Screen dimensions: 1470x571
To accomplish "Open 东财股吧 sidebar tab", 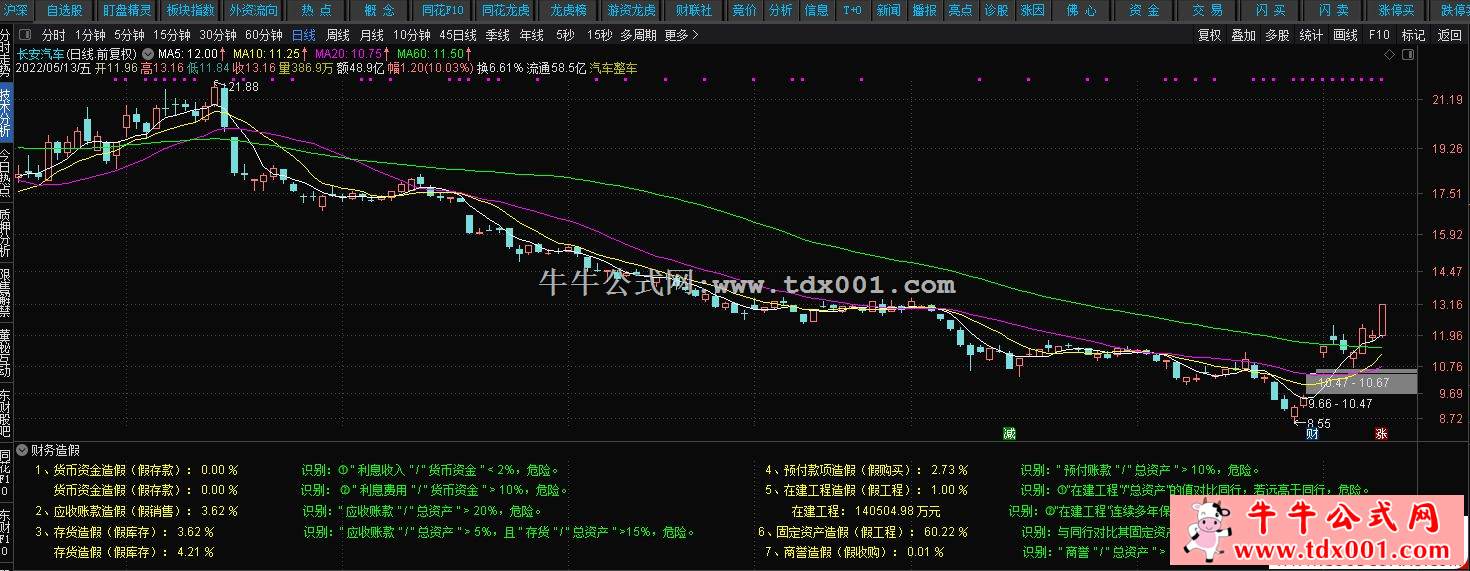I will tap(6, 412).
